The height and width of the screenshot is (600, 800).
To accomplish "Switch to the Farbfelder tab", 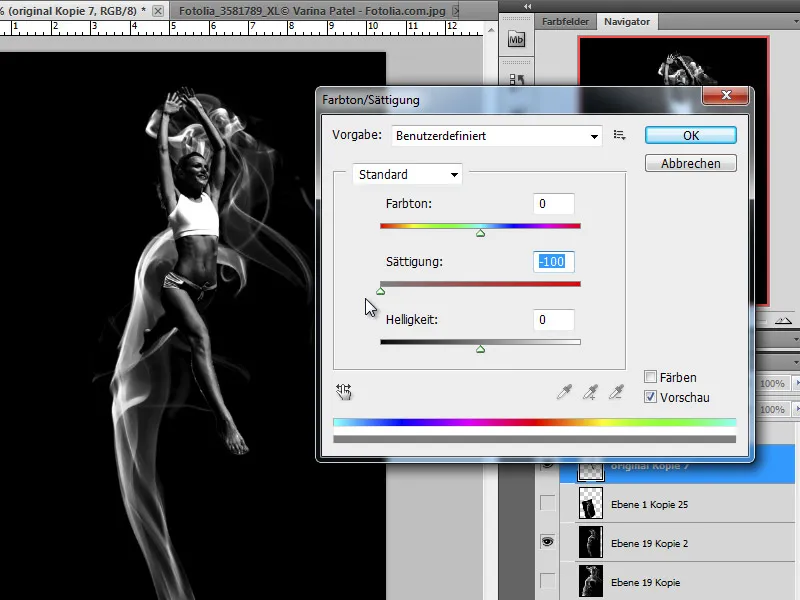I will tap(565, 21).
